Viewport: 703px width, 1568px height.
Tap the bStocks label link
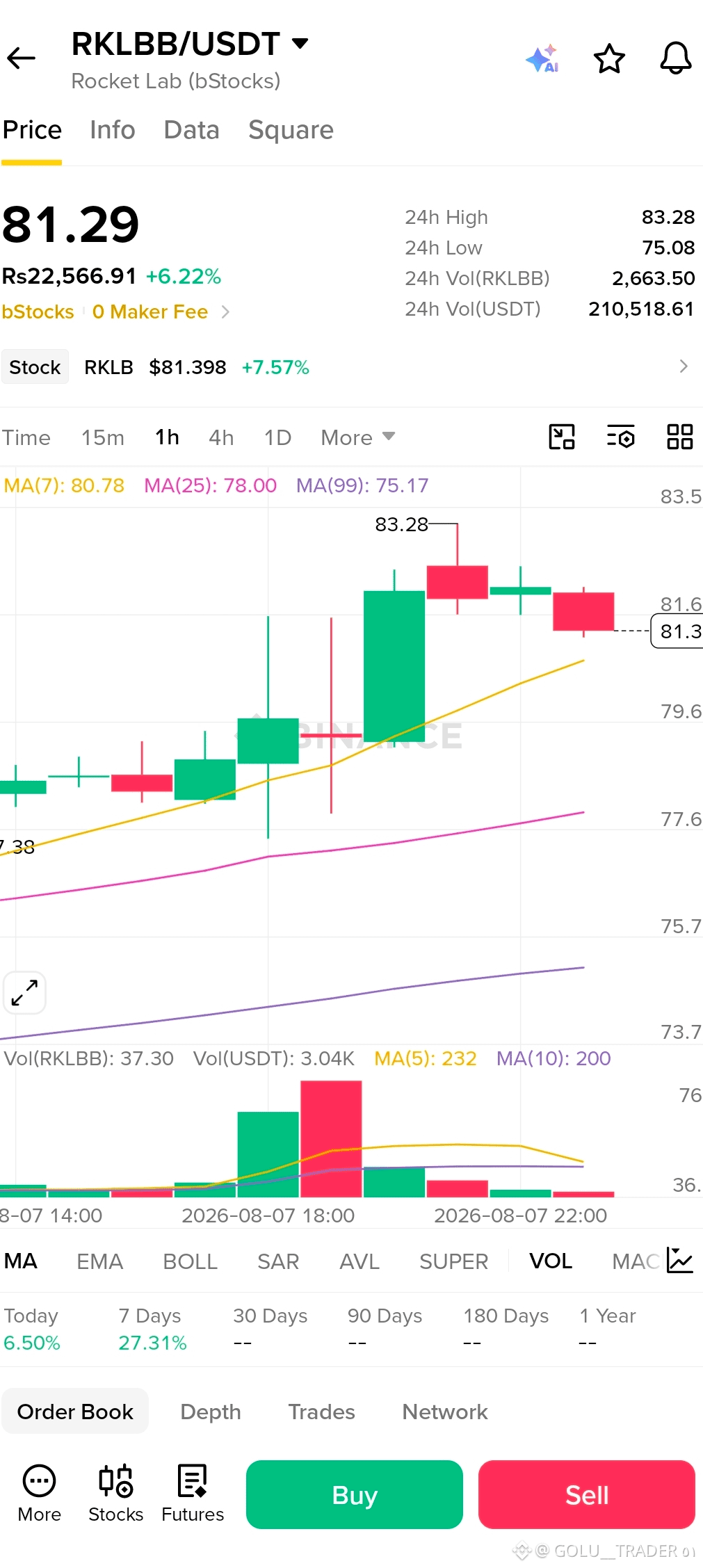point(38,312)
